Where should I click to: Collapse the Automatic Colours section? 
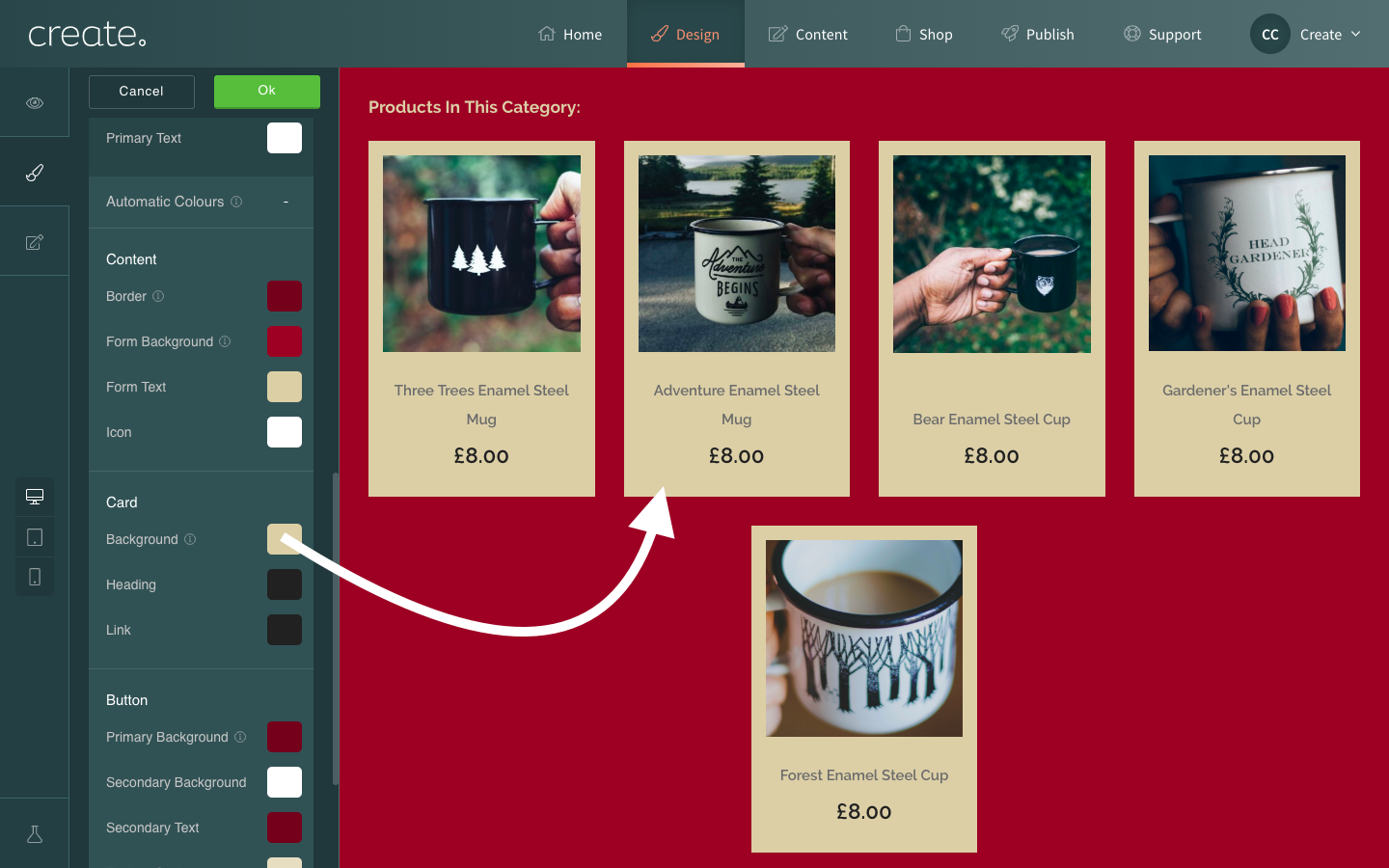286,202
